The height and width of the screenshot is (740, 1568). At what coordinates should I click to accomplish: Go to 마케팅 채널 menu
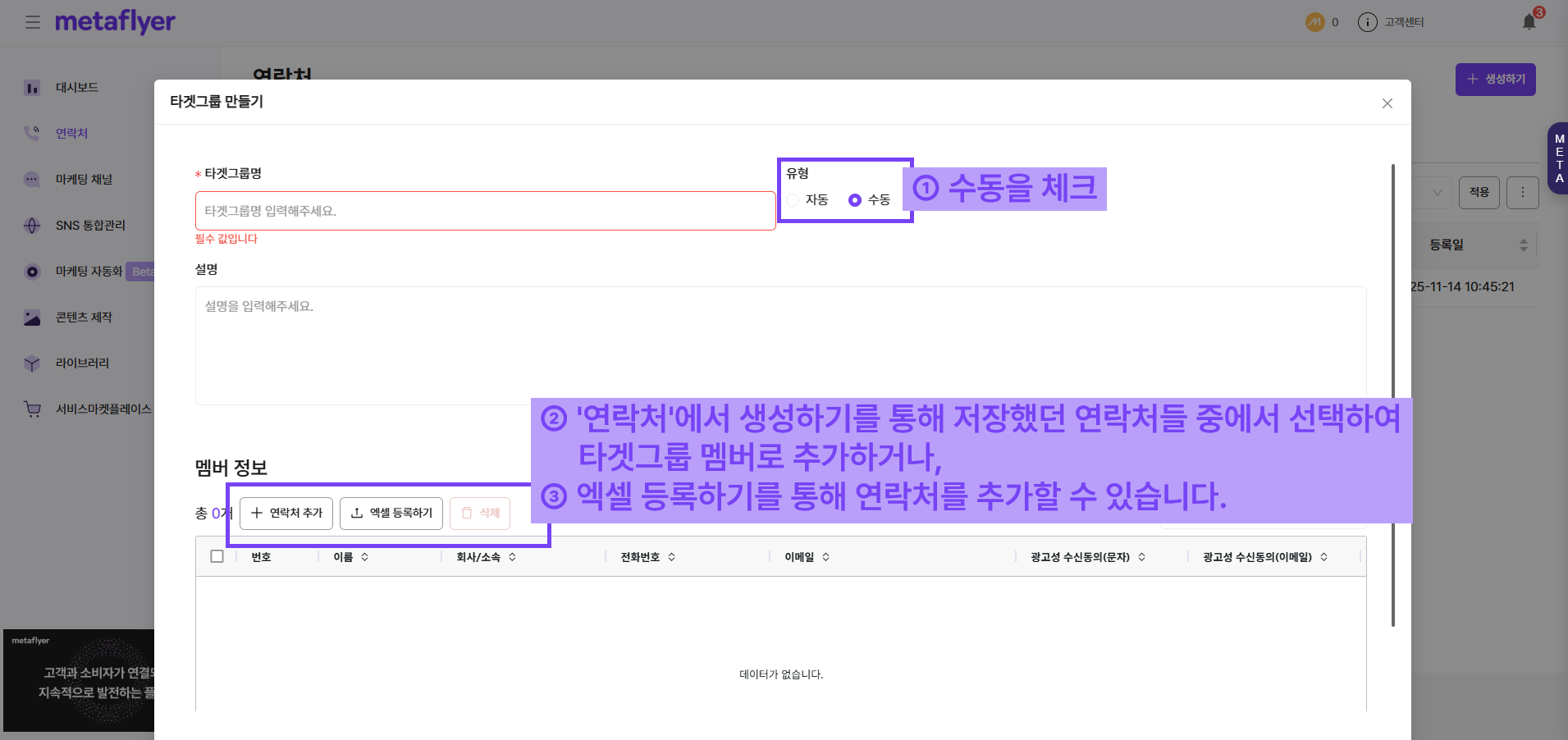click(x=84, y=180)
